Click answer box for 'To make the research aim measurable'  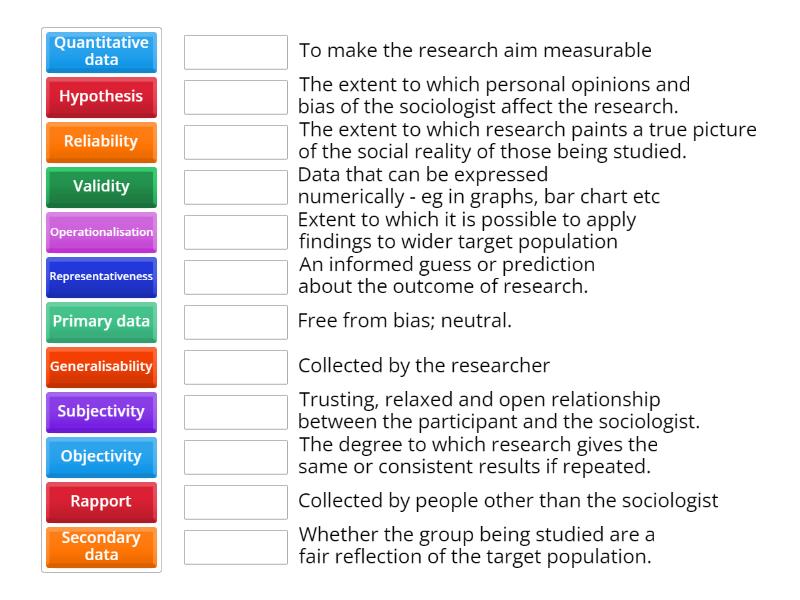(x=236, y=52)
